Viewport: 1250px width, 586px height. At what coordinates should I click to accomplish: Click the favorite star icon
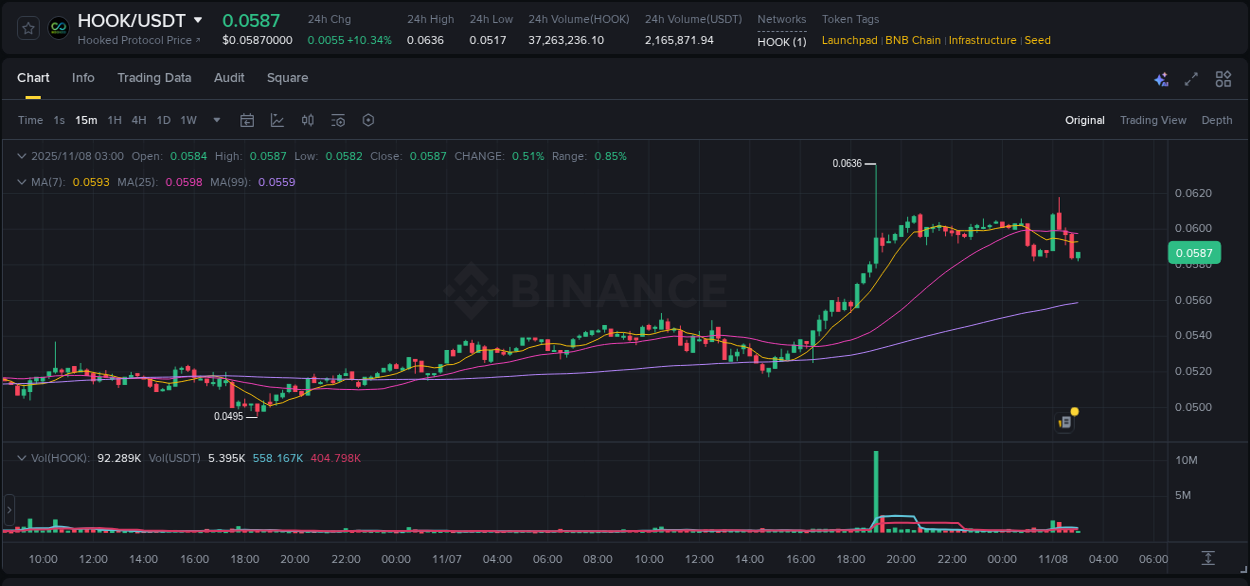tap(27, 27)
